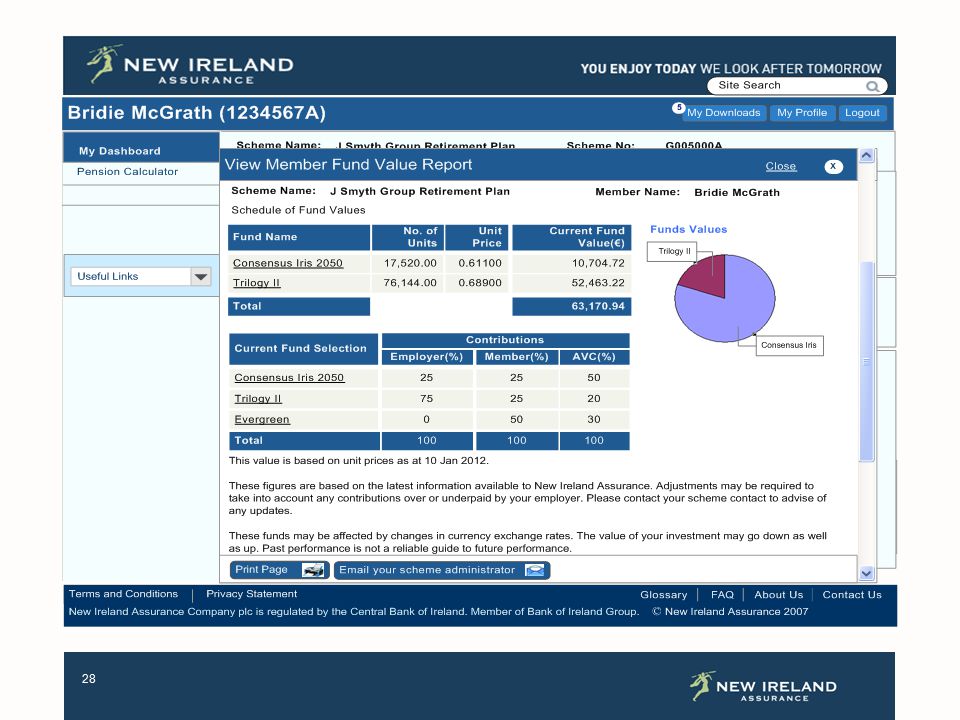This screenshot has width=960, height=720.
Task: Open Trilogy II in fund selection table
Action: coord(258,399)
